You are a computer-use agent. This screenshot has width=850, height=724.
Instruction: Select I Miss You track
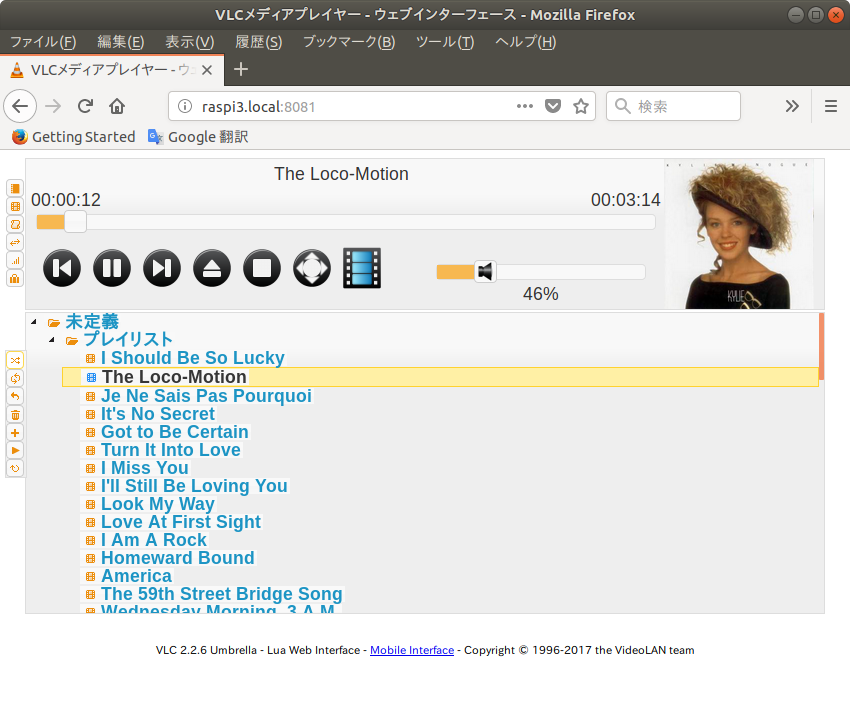145,468
